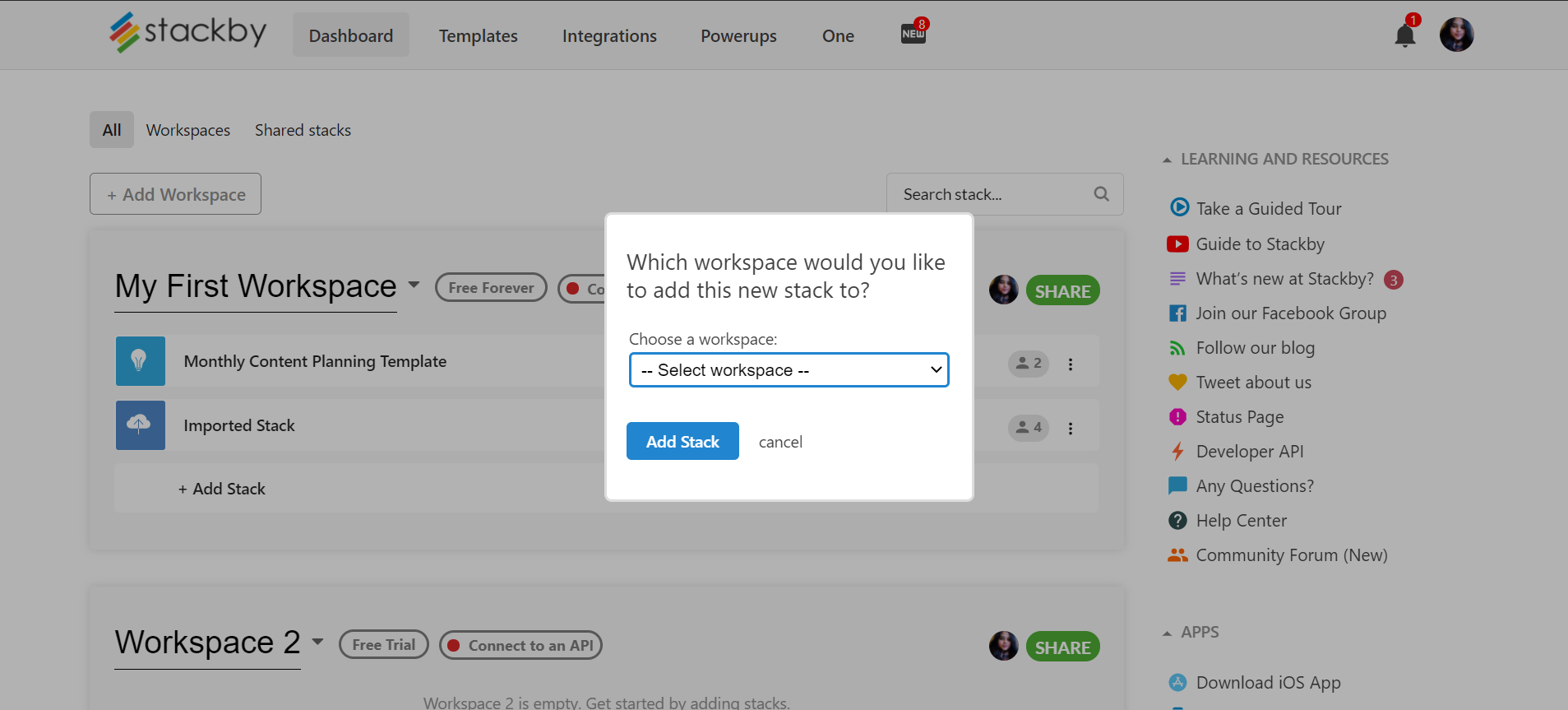Open the user profile avatar menu
The image size is (1568, 710).
click(1456, 35)
